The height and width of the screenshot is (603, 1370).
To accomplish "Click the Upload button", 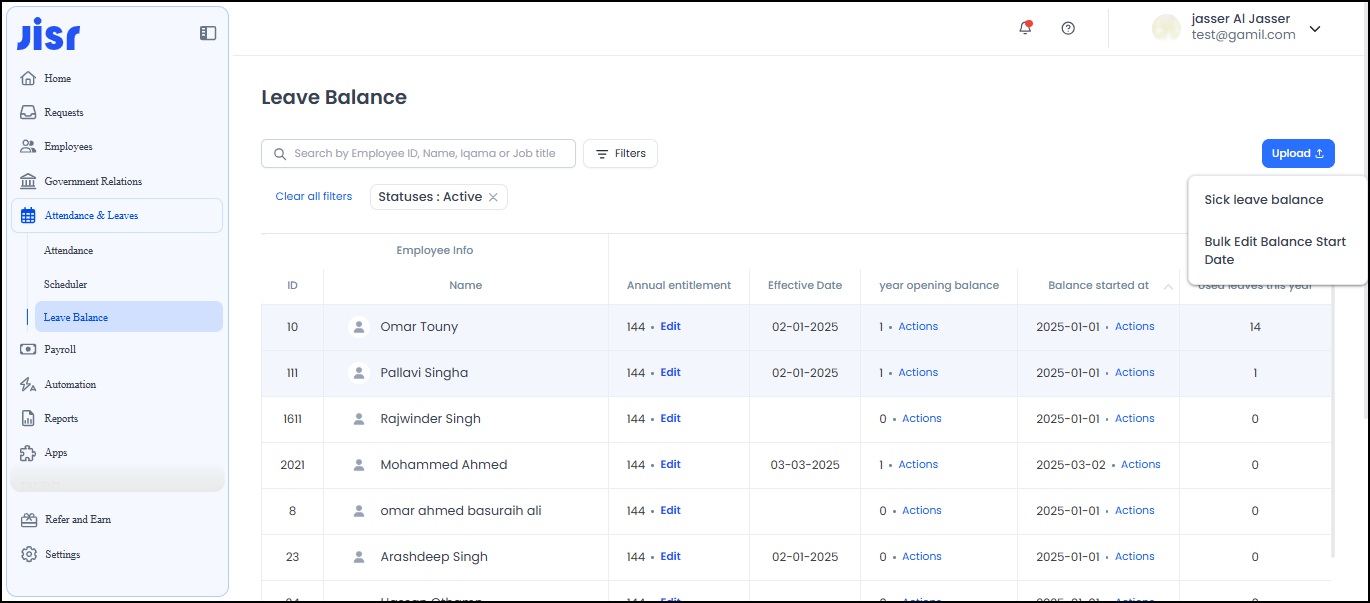I will tap(1297, 154).
